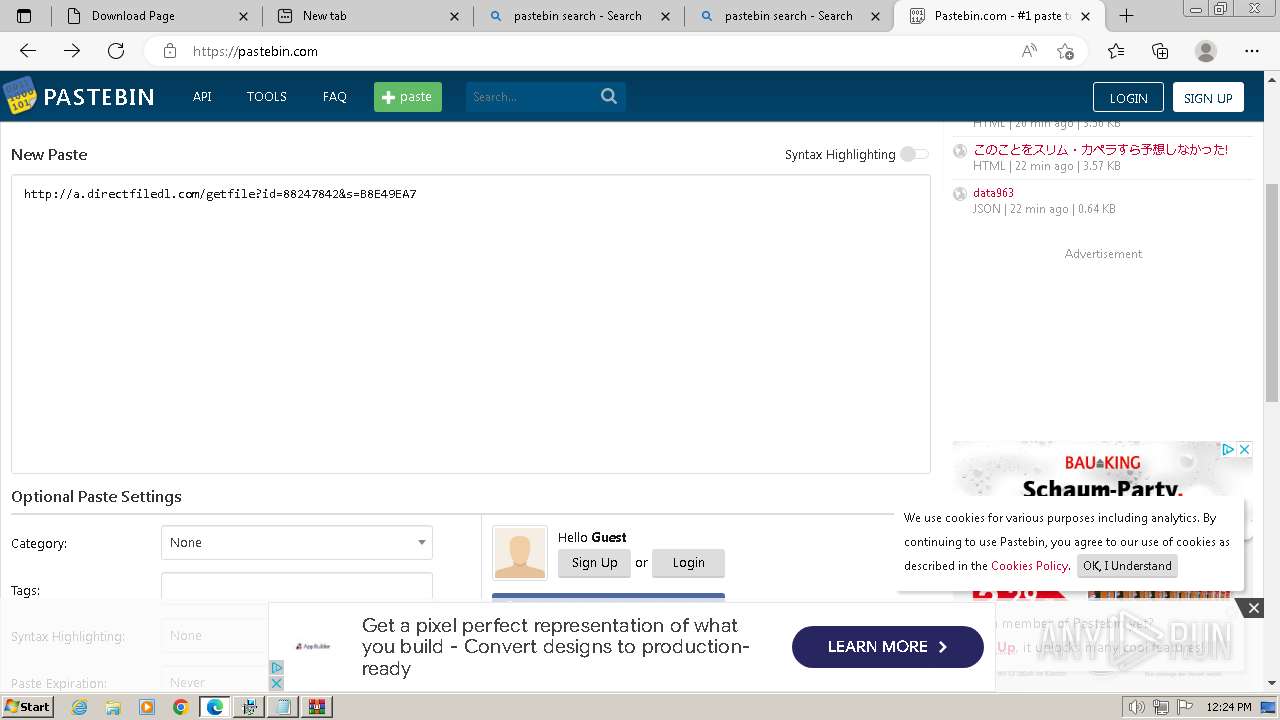
Task: Toggle Syntax Highlighting switch
Action: click(x=913, y=154)
